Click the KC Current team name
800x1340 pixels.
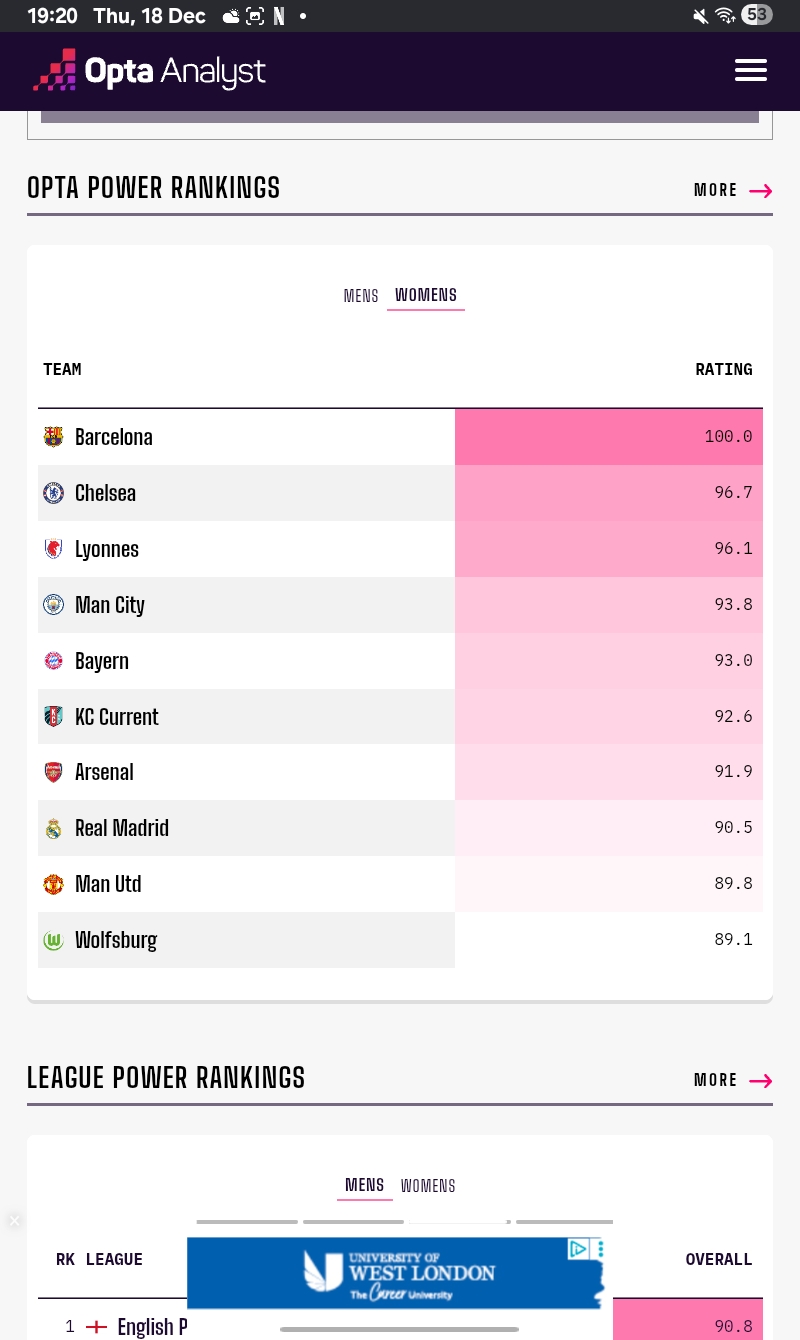click(x=117, y=717)
